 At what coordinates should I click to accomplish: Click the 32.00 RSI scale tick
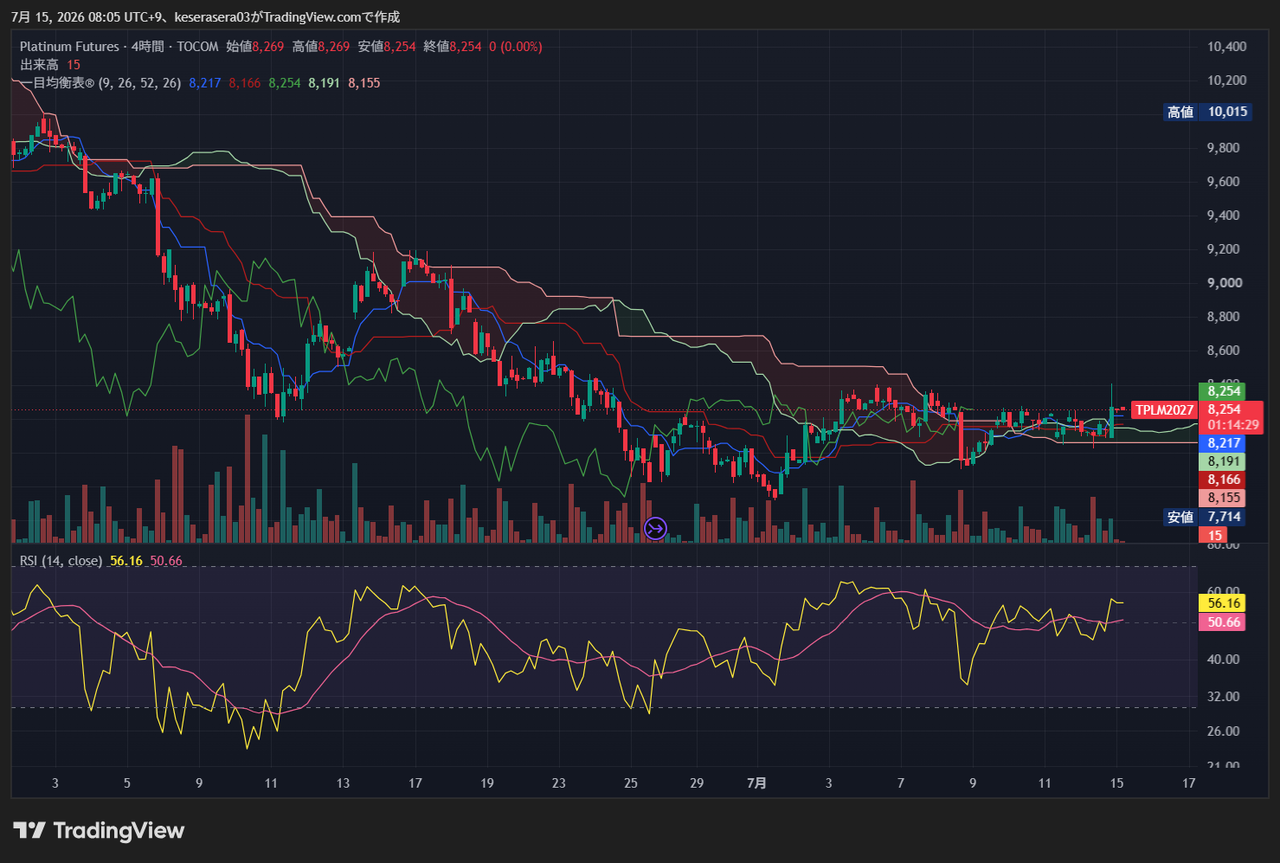[1223, 696]
